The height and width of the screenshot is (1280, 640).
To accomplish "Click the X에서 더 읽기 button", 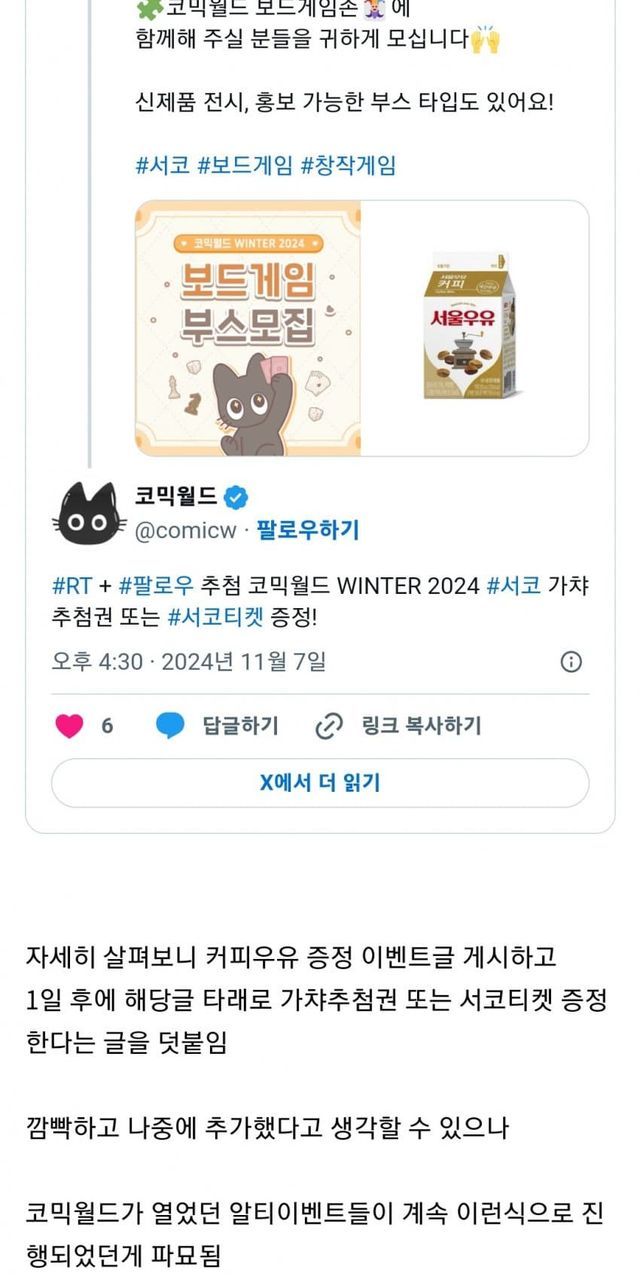I will tap(320, 783).
